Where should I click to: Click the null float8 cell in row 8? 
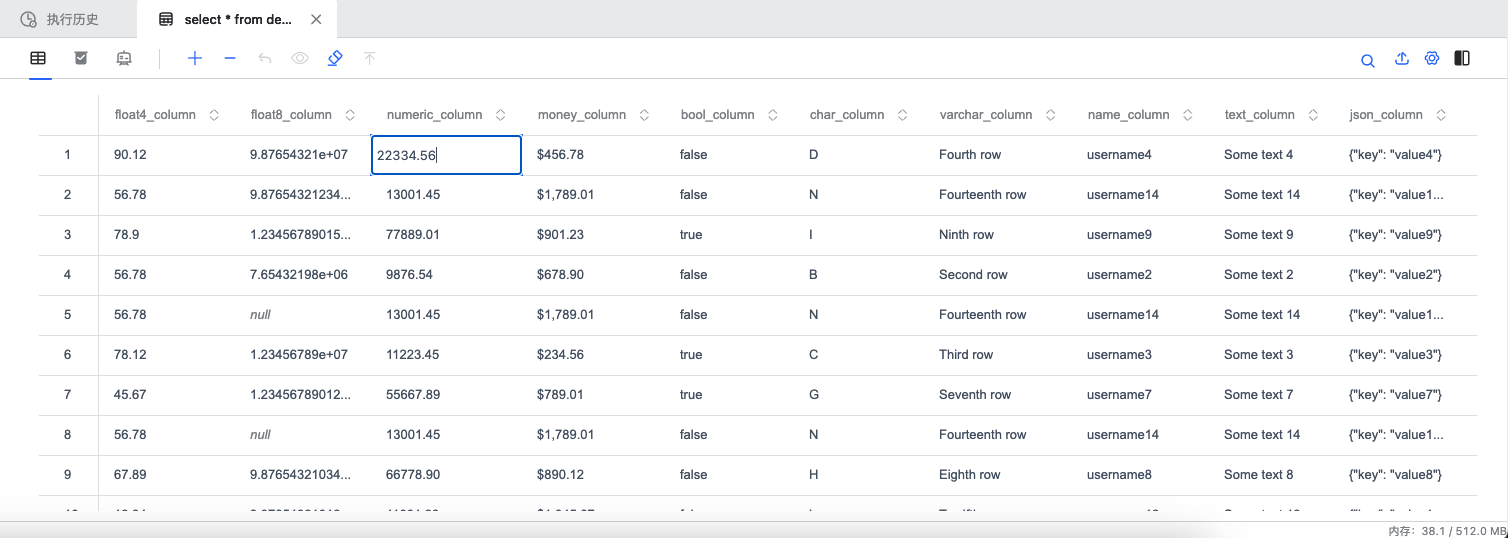pos(260,435)
